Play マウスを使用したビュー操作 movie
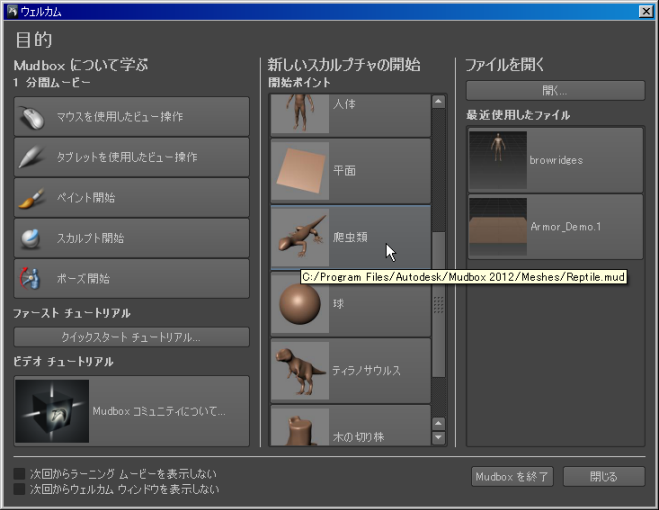This screenshot has width=659, height=510. point(132,116)
